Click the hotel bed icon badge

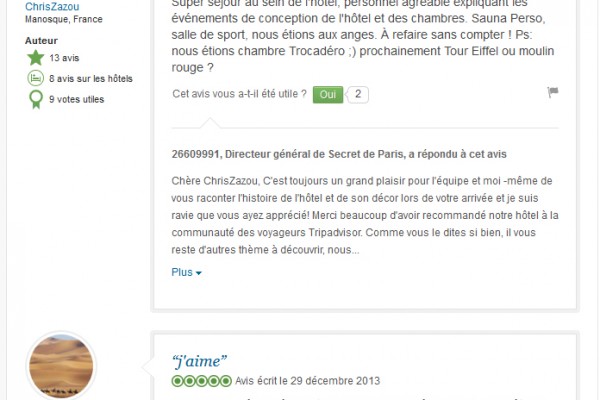point(36,78)
